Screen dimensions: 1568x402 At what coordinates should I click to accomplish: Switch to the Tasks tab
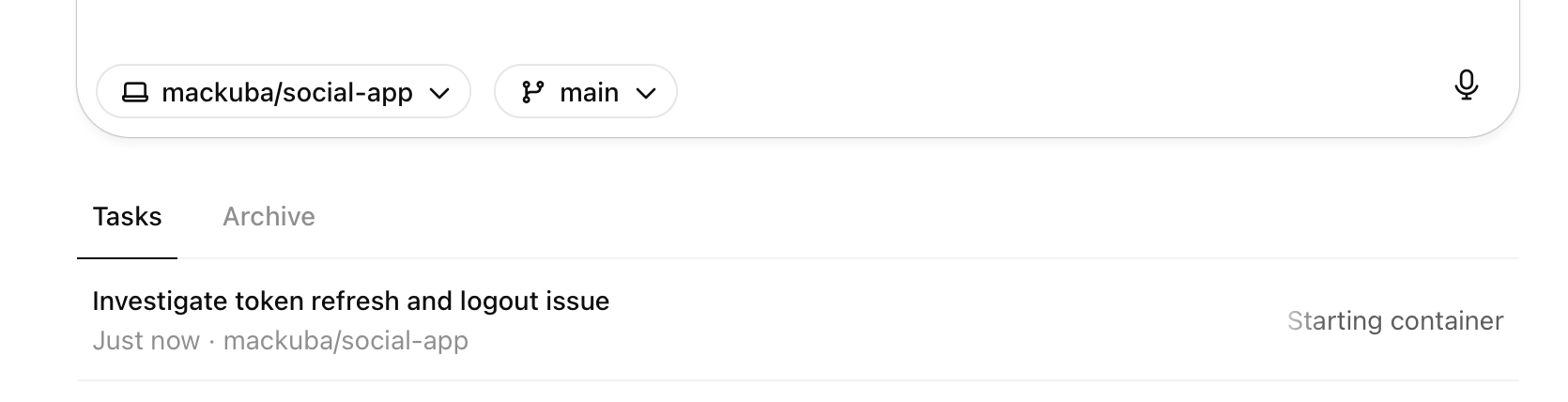click(127, 217)
